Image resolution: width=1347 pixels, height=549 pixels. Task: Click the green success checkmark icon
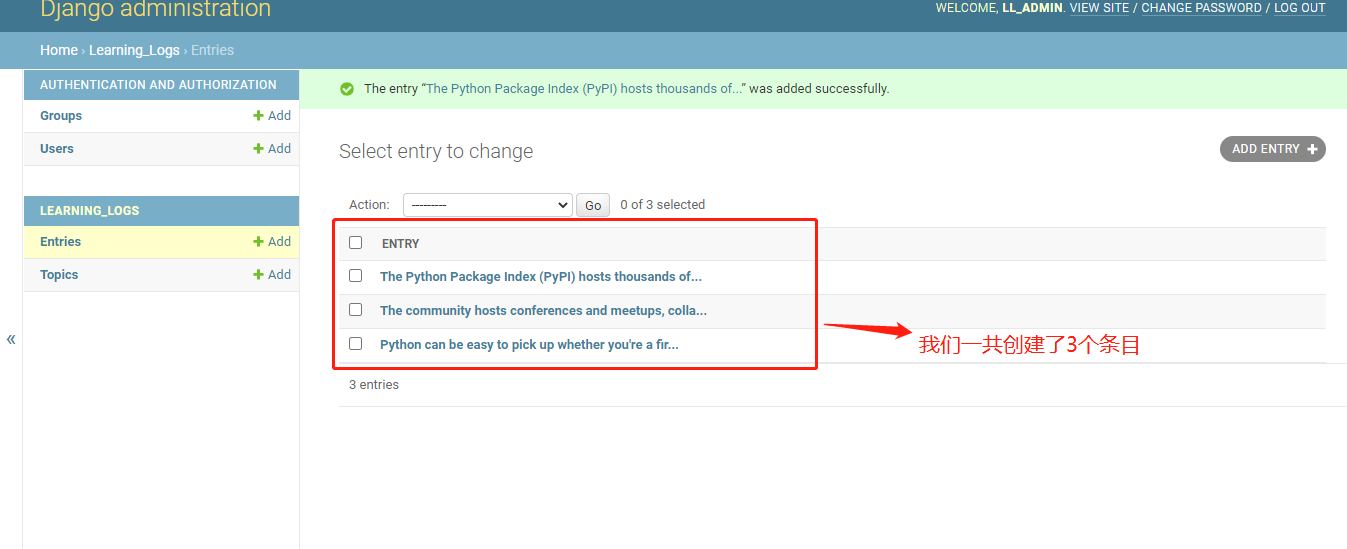click(x=347, y=89)
